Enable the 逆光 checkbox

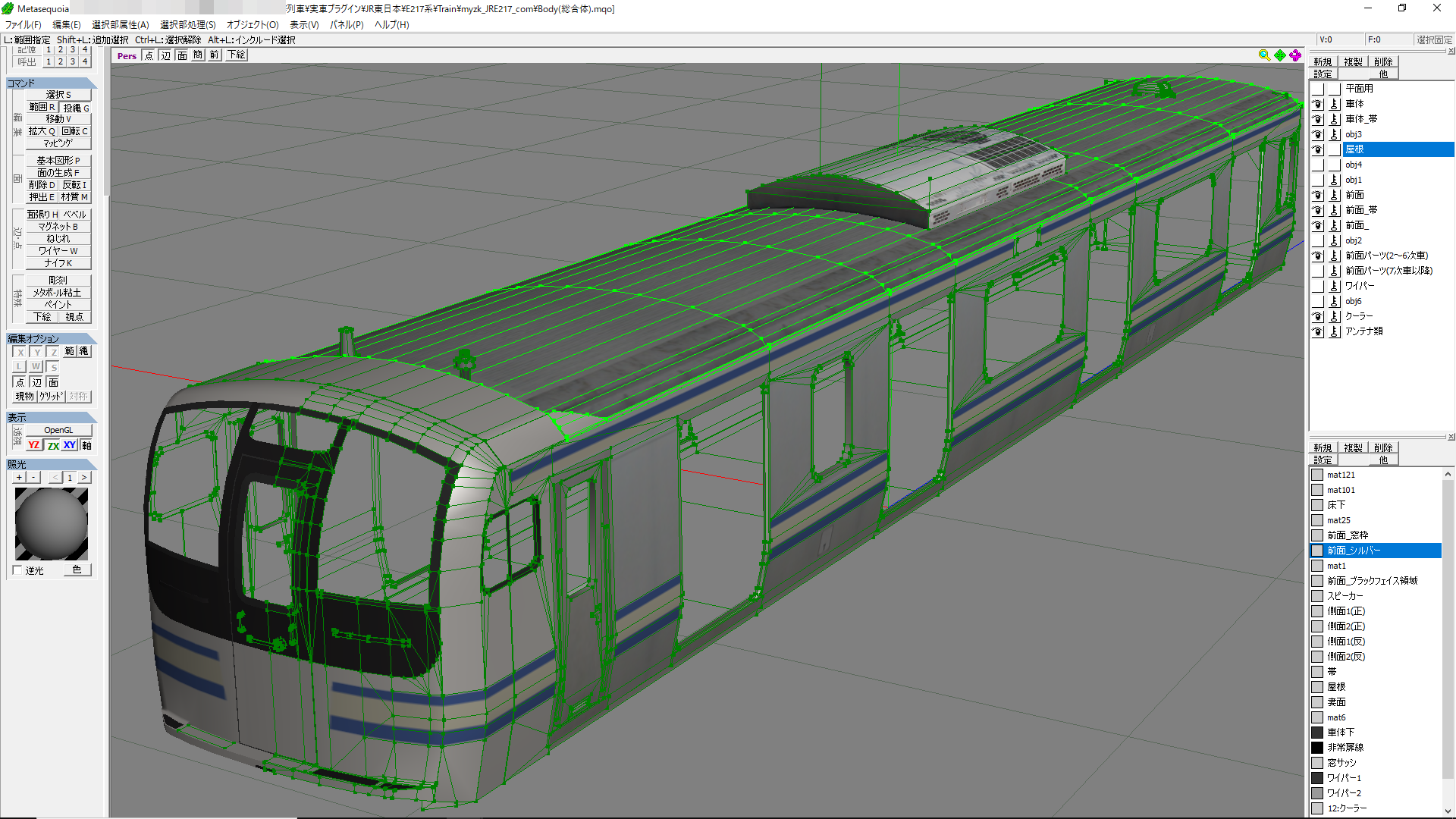(18, 570)
